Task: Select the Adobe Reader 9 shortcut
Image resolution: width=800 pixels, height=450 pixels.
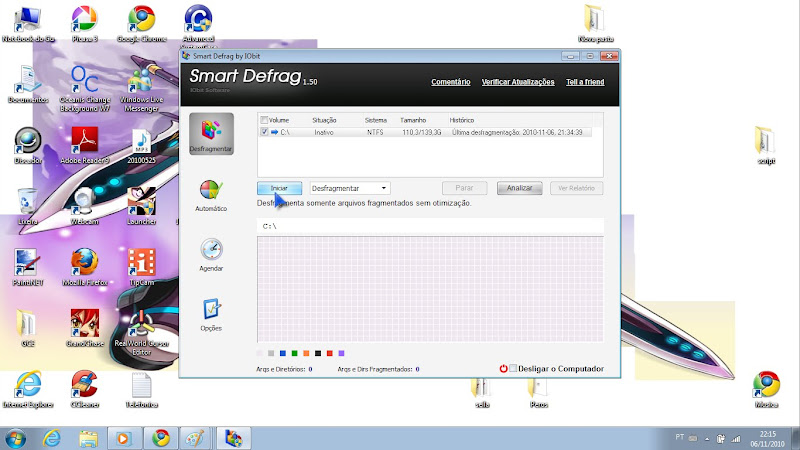Action: coord(85,145)
